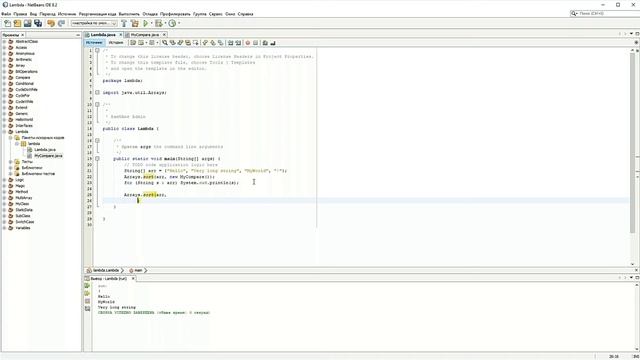This screenshot has width=640, height=360.
Task: Open the configuration combo box in toolbar
Action: pyautogui.click(x=94, y=23)
